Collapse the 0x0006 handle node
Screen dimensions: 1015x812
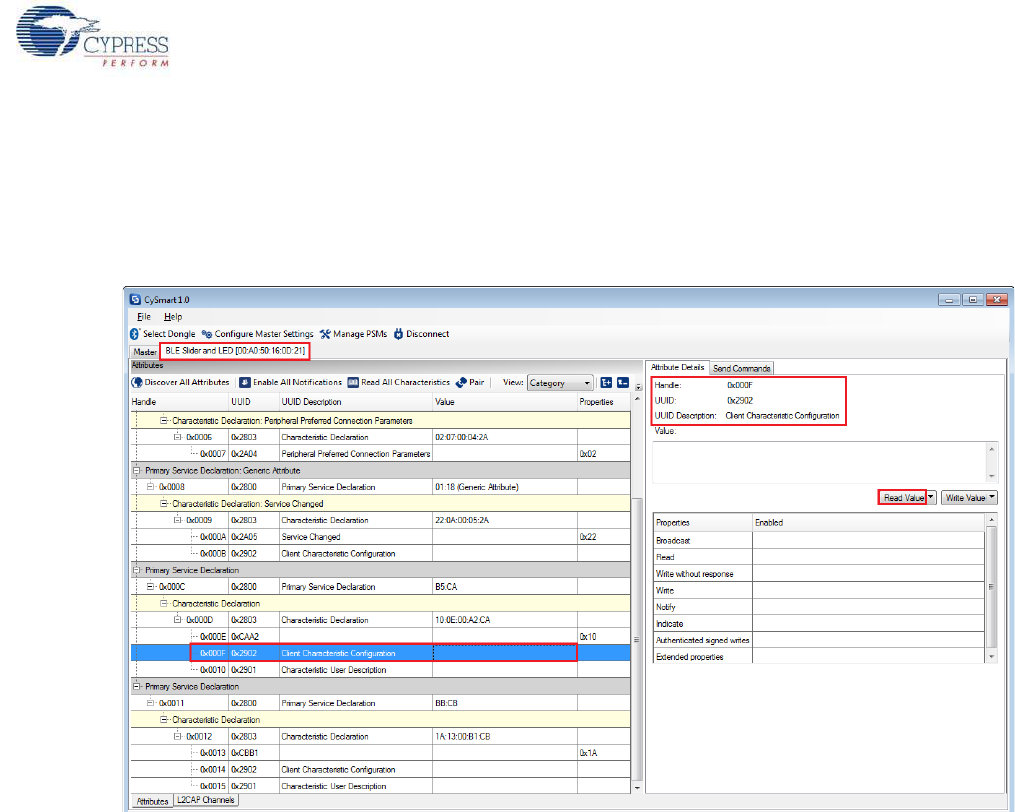(177, 437)
